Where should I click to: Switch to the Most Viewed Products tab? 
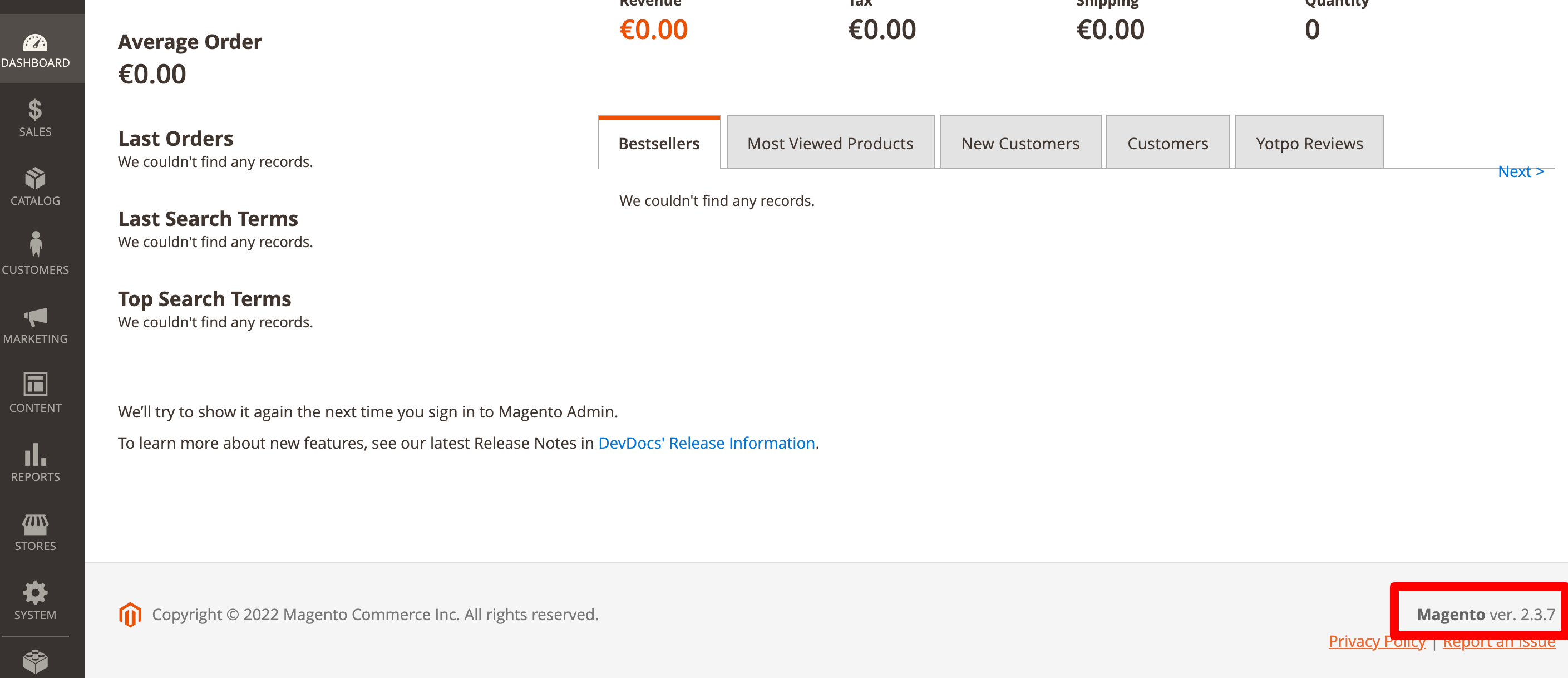click(830, 143)
